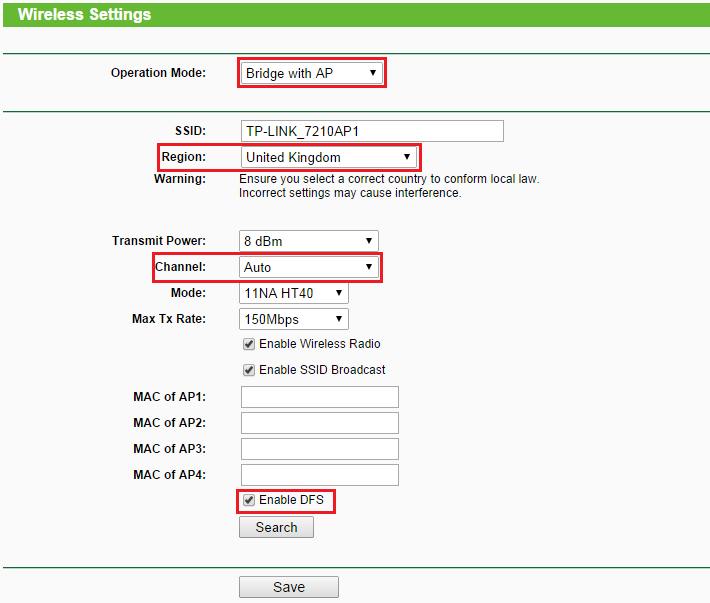Open the Region dropdown showing United Kingdom
Image resolution: width=710 pixels, height=603 pixels.
point(328,157)
